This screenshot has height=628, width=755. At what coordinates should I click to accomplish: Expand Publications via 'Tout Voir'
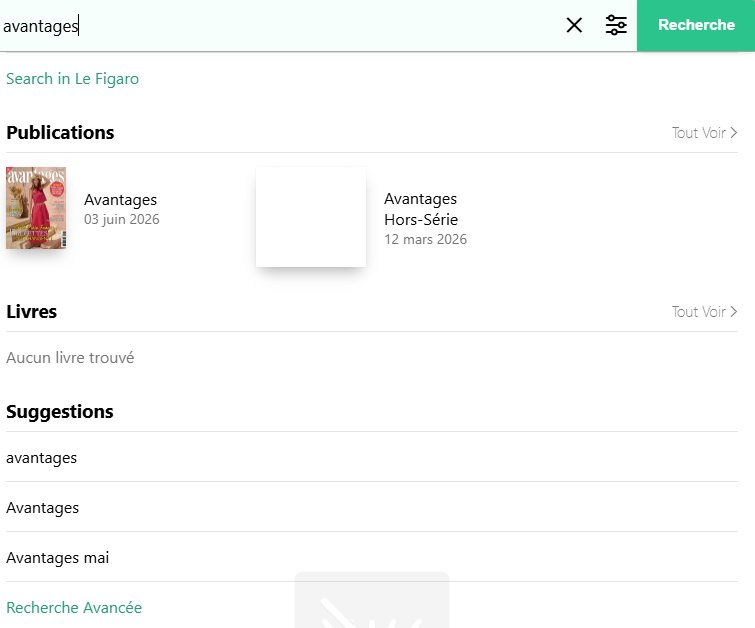click(704, 132)
